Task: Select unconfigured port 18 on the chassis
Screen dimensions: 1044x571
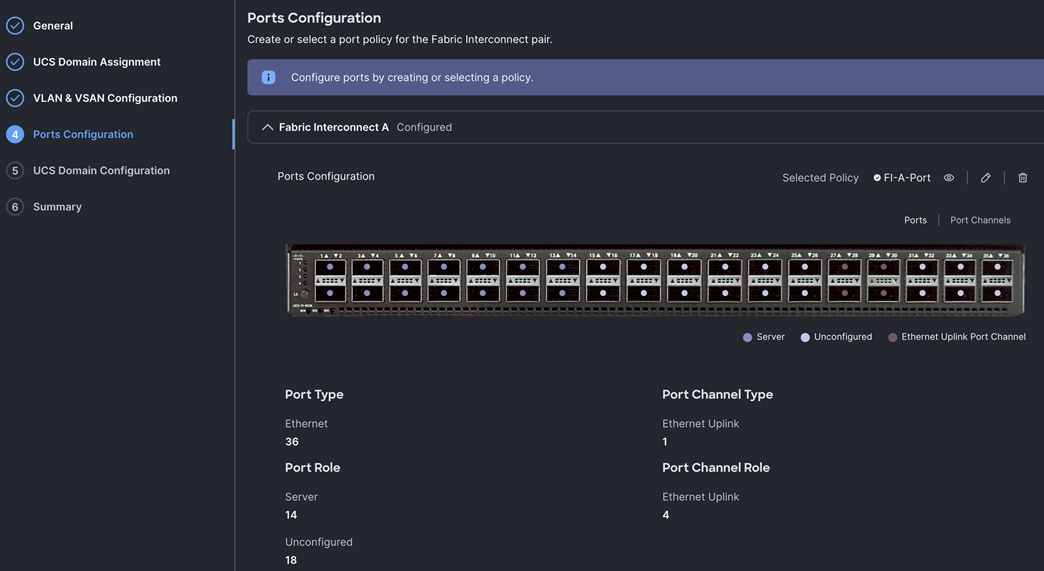Action: [644, 293]
